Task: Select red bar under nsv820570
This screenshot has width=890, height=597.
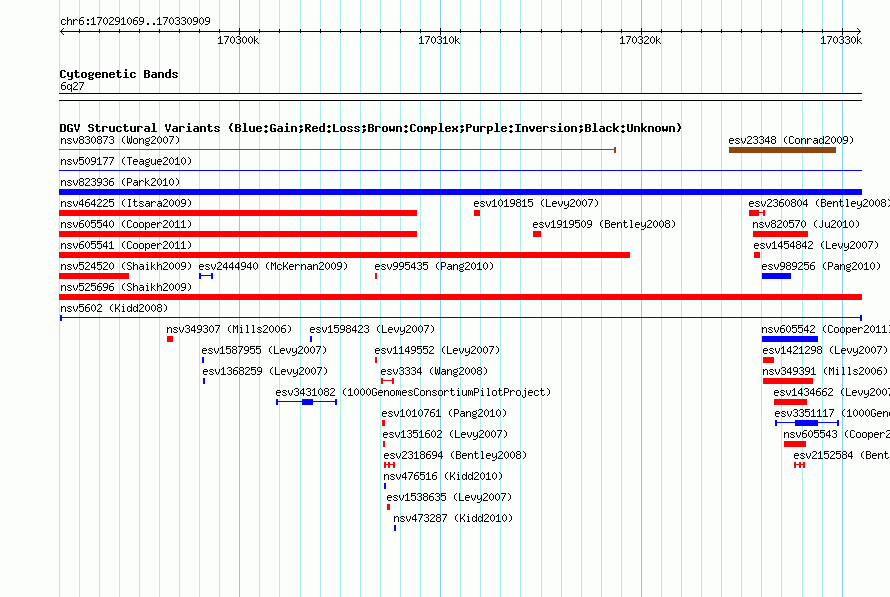Action: (780, 234)
